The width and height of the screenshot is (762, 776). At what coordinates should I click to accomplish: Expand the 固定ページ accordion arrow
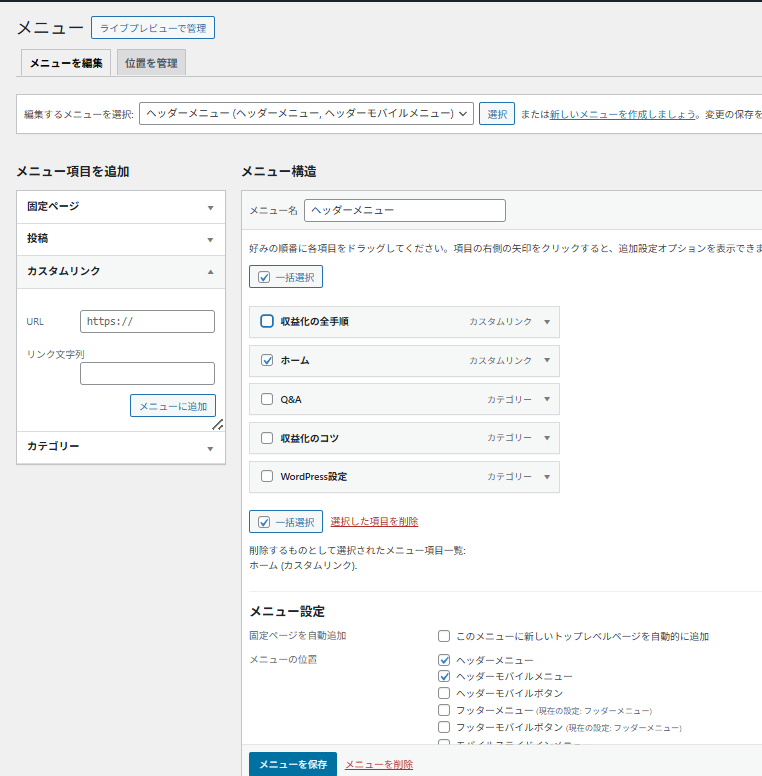click(210, 207)
